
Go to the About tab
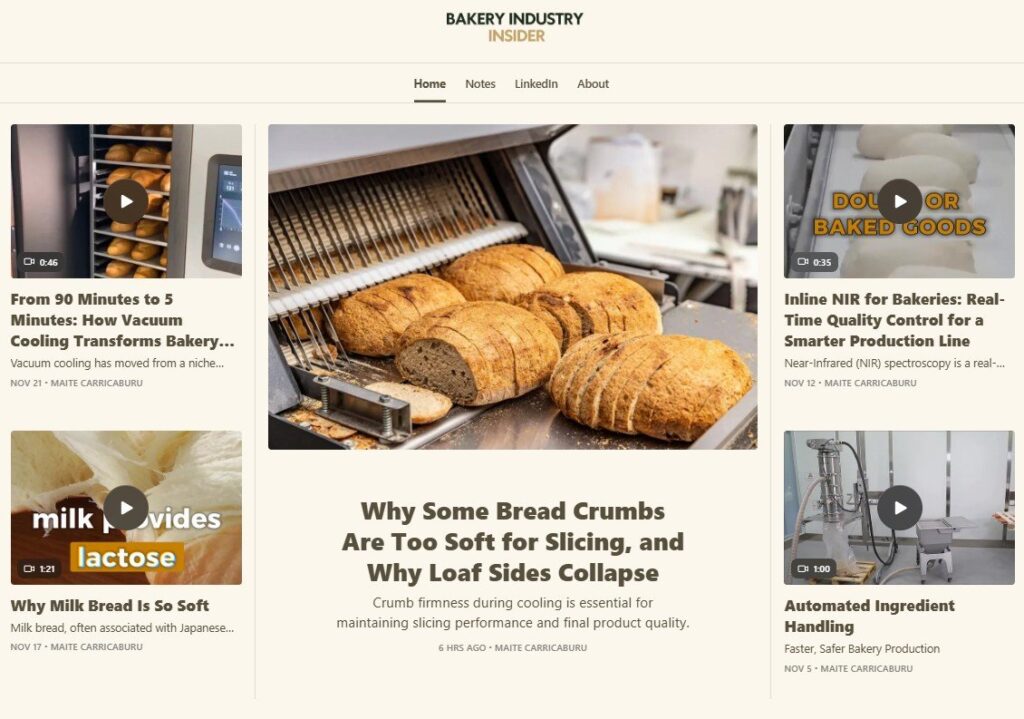[x=593, y=84]
